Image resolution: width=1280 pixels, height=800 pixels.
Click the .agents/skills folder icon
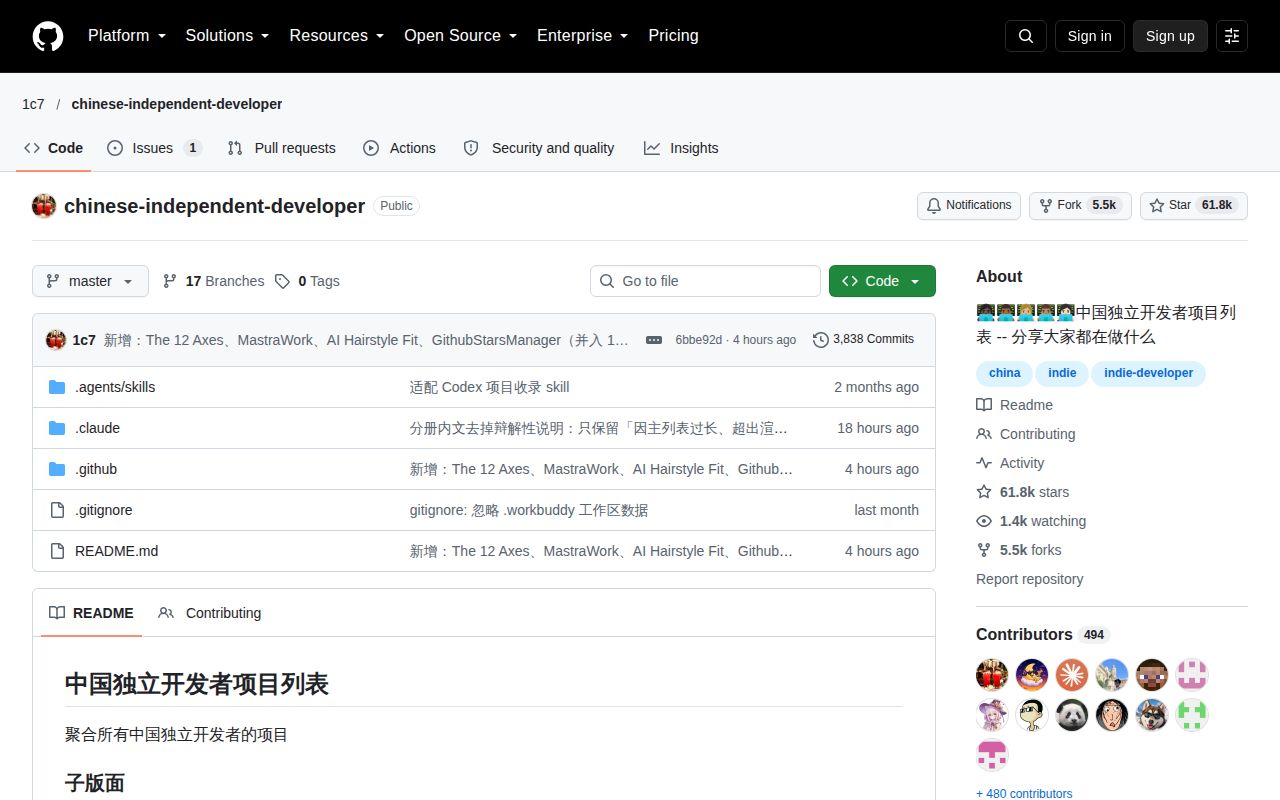tap(57, 387)
